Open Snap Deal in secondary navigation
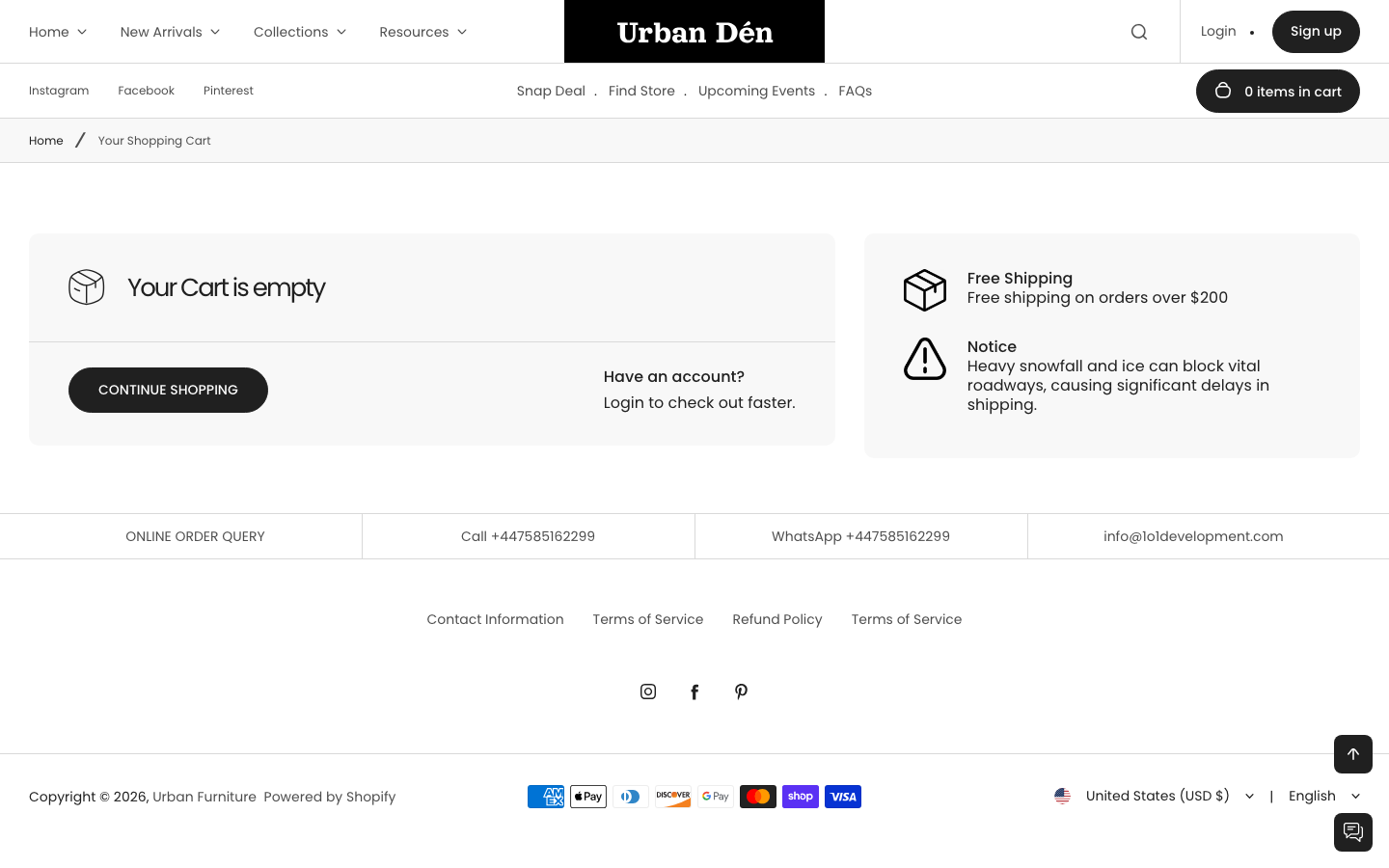The height and width of the screenshot is (868, 1389). [551, 91]
